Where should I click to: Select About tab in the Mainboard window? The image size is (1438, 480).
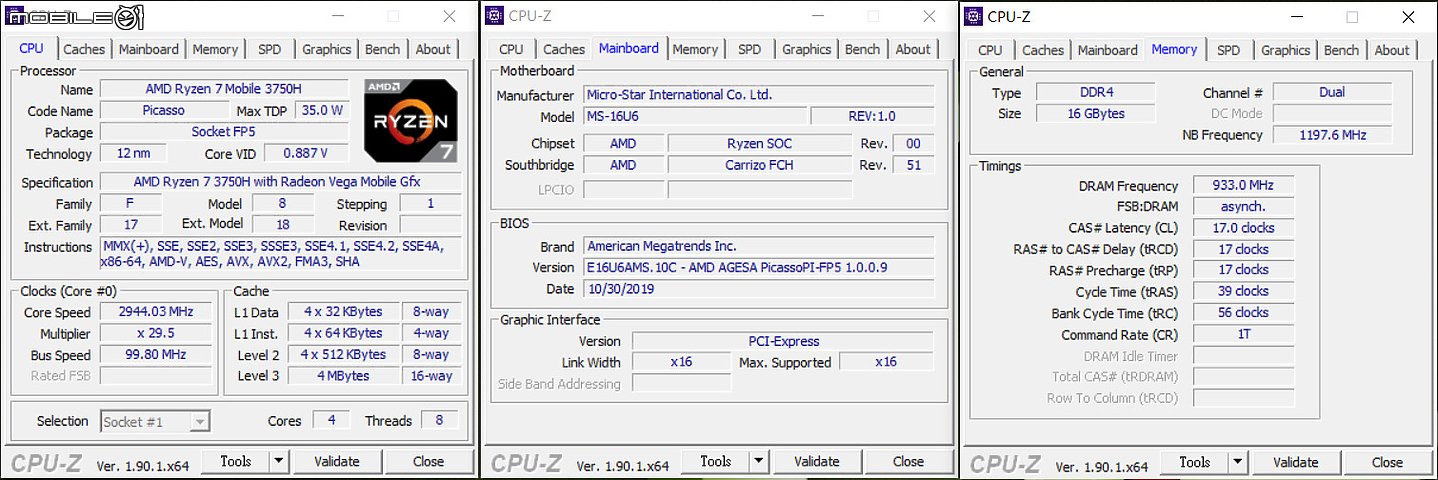pyautogui.click(x=913, y=49)
